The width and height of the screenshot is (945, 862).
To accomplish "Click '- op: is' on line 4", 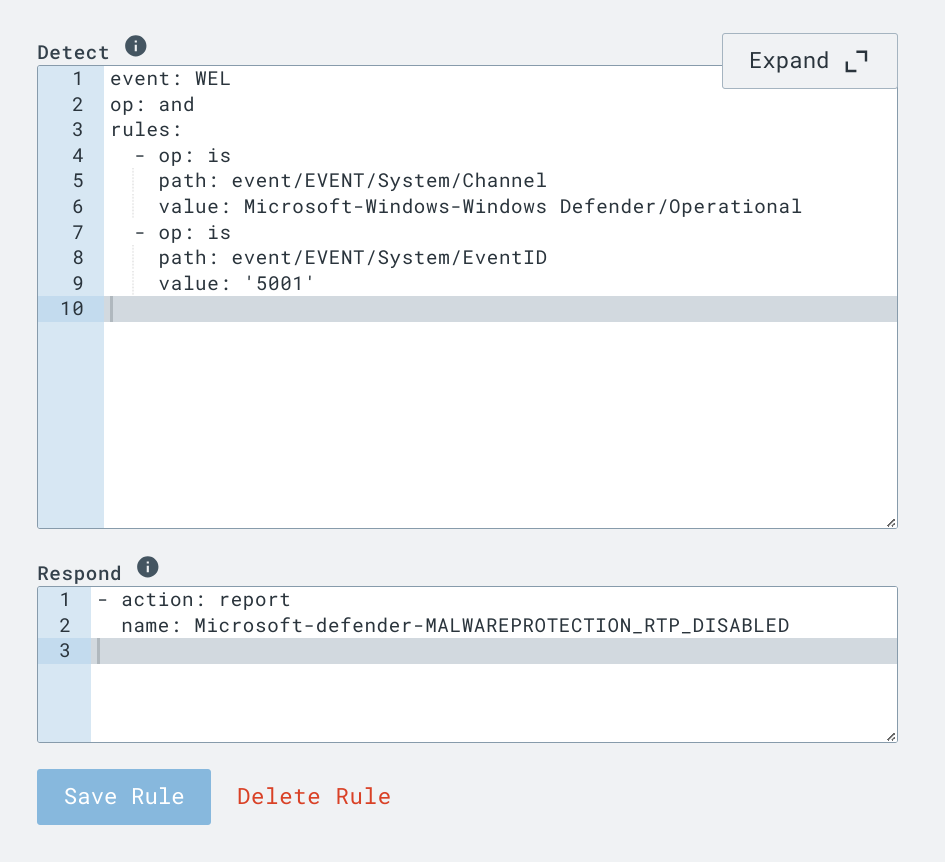I will coord(183,156).
